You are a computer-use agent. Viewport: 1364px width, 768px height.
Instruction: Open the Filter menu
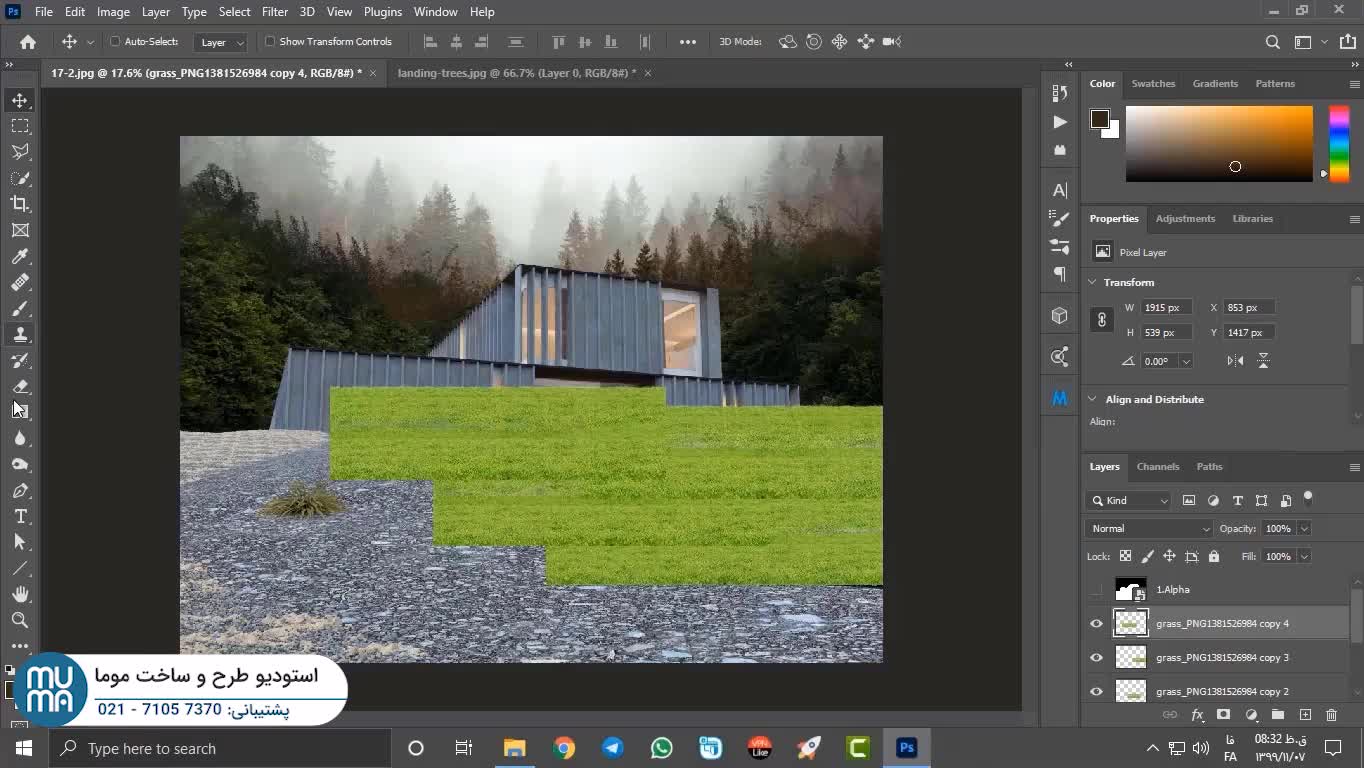[x=274, y=12]
